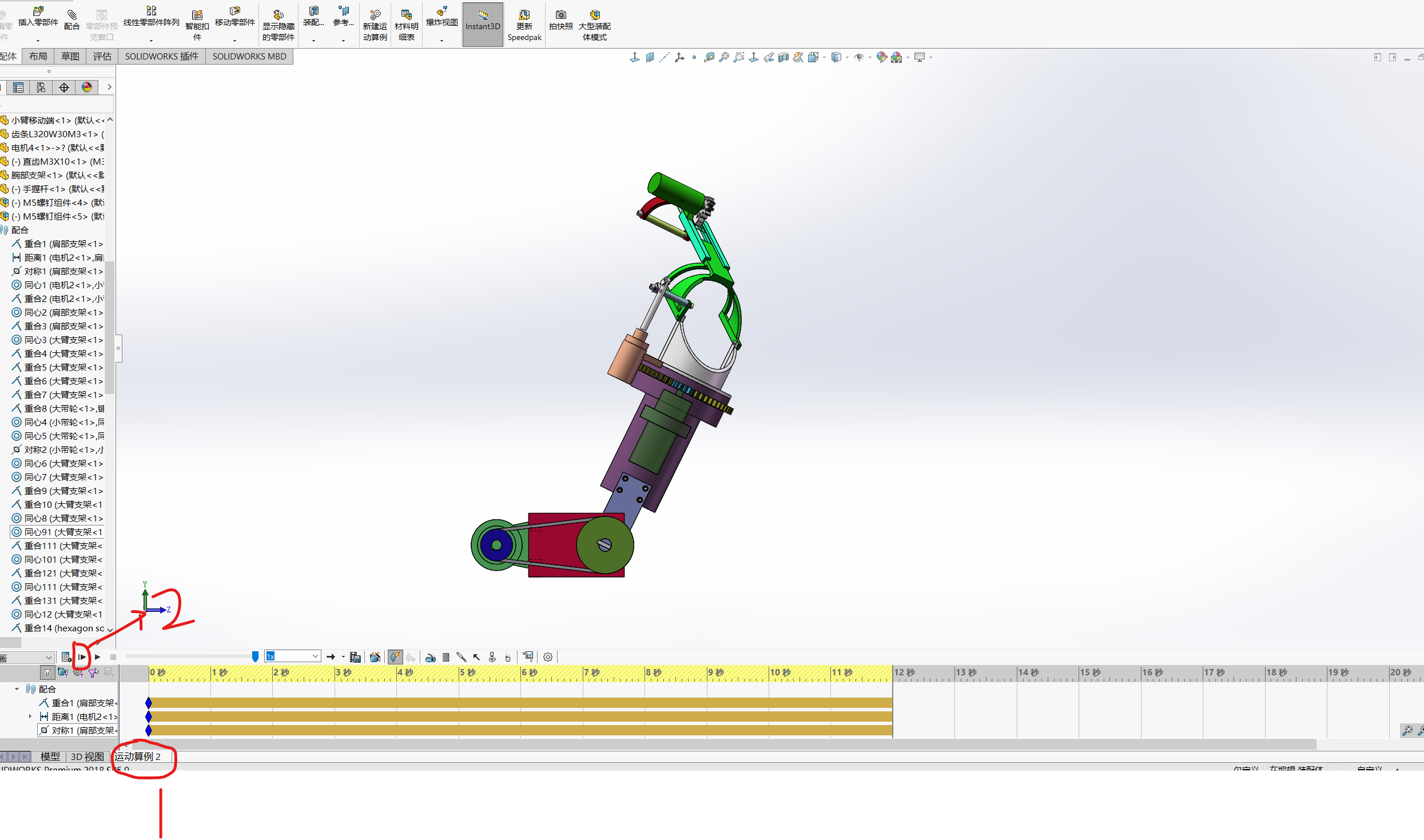Open the 1x playback speed combo box
This screenshot has height=840, width=1424.
click(292, 656)
